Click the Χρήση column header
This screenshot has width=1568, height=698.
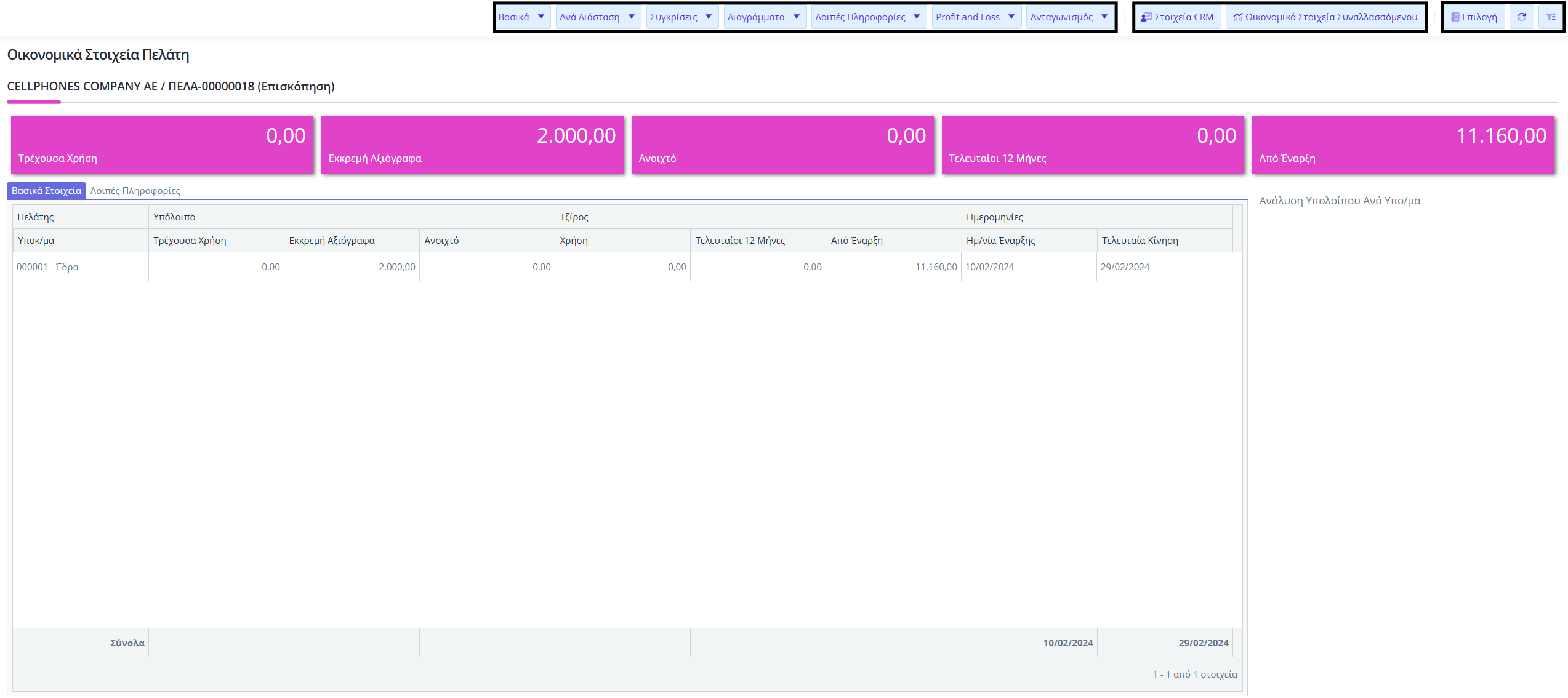622,241
